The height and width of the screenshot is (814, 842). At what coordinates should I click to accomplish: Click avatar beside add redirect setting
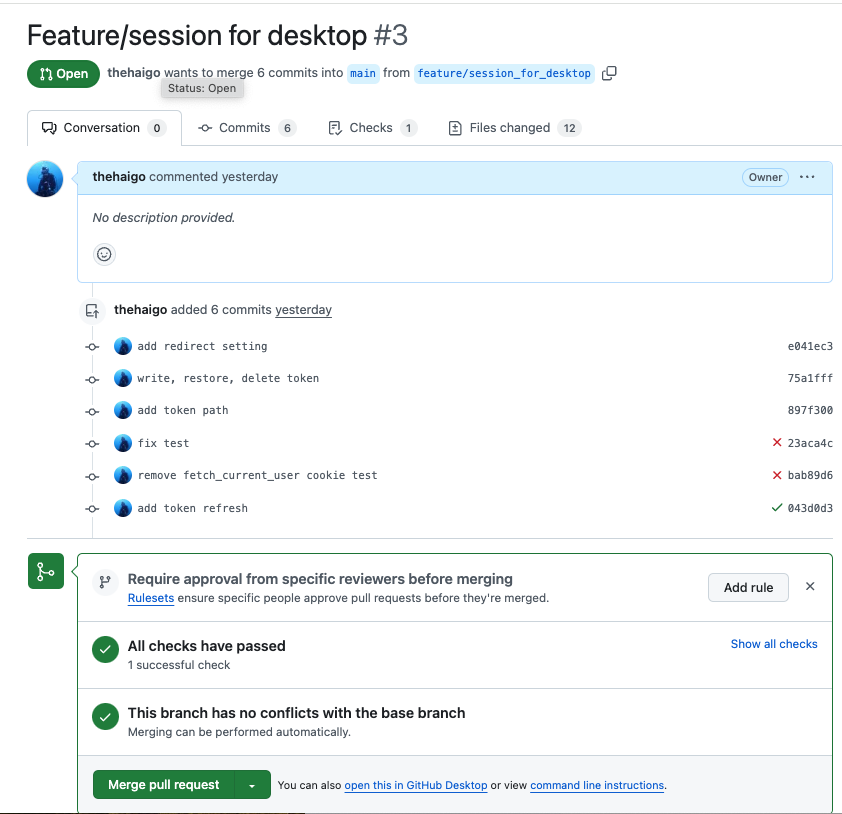pos(123,346)
